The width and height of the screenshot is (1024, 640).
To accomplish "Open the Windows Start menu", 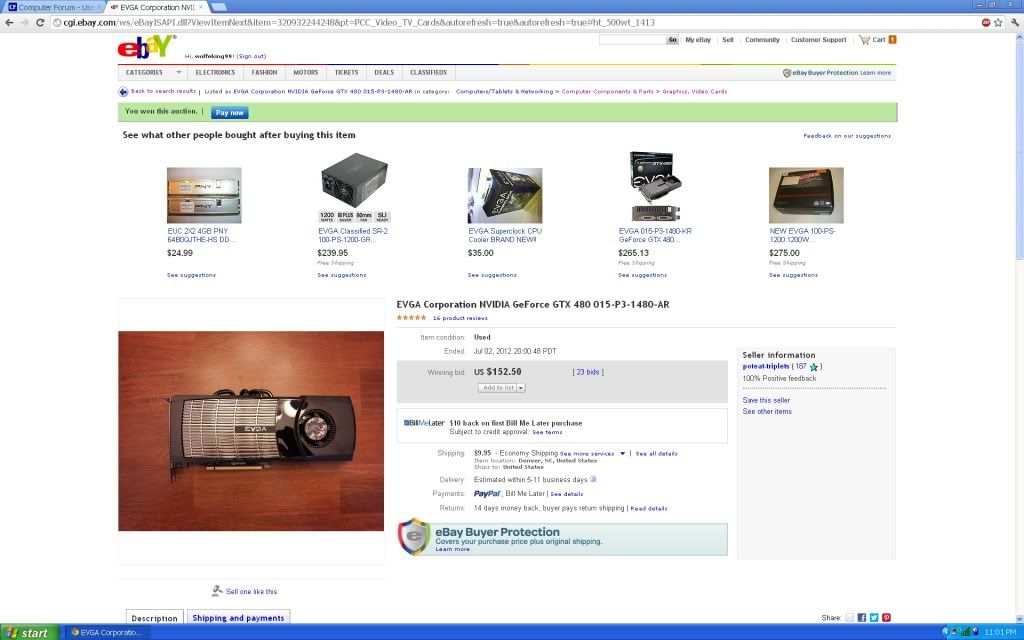I will (29, 632).
